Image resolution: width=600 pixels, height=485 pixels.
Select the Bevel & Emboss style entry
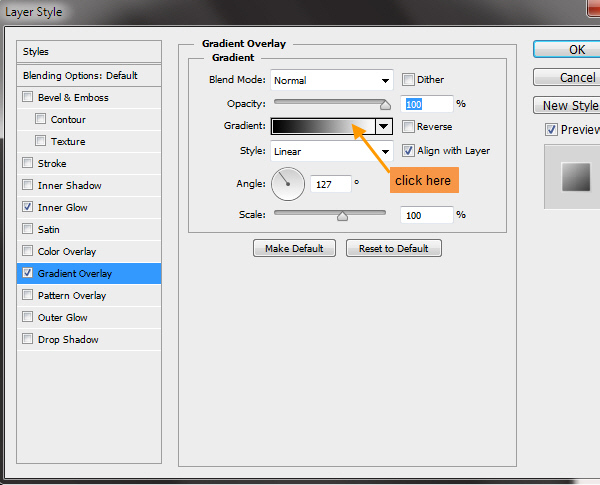[x=73, y=98]
